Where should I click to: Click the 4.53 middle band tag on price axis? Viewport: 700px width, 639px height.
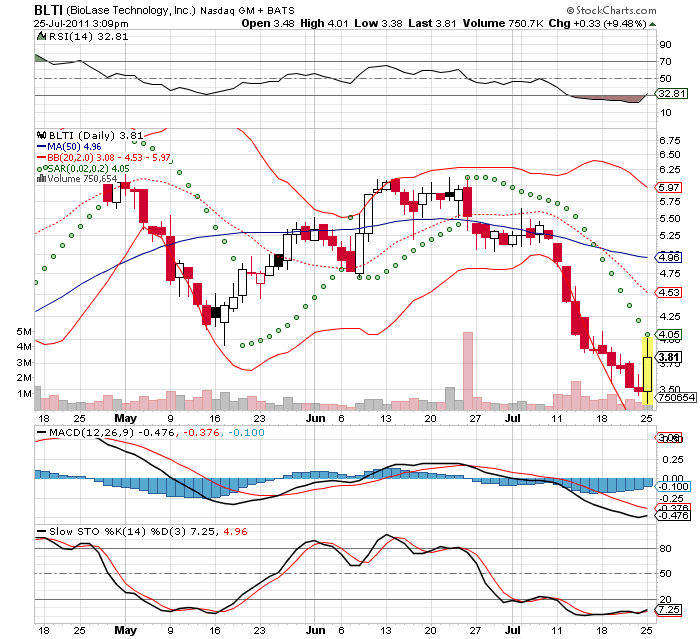coord(668,292)
